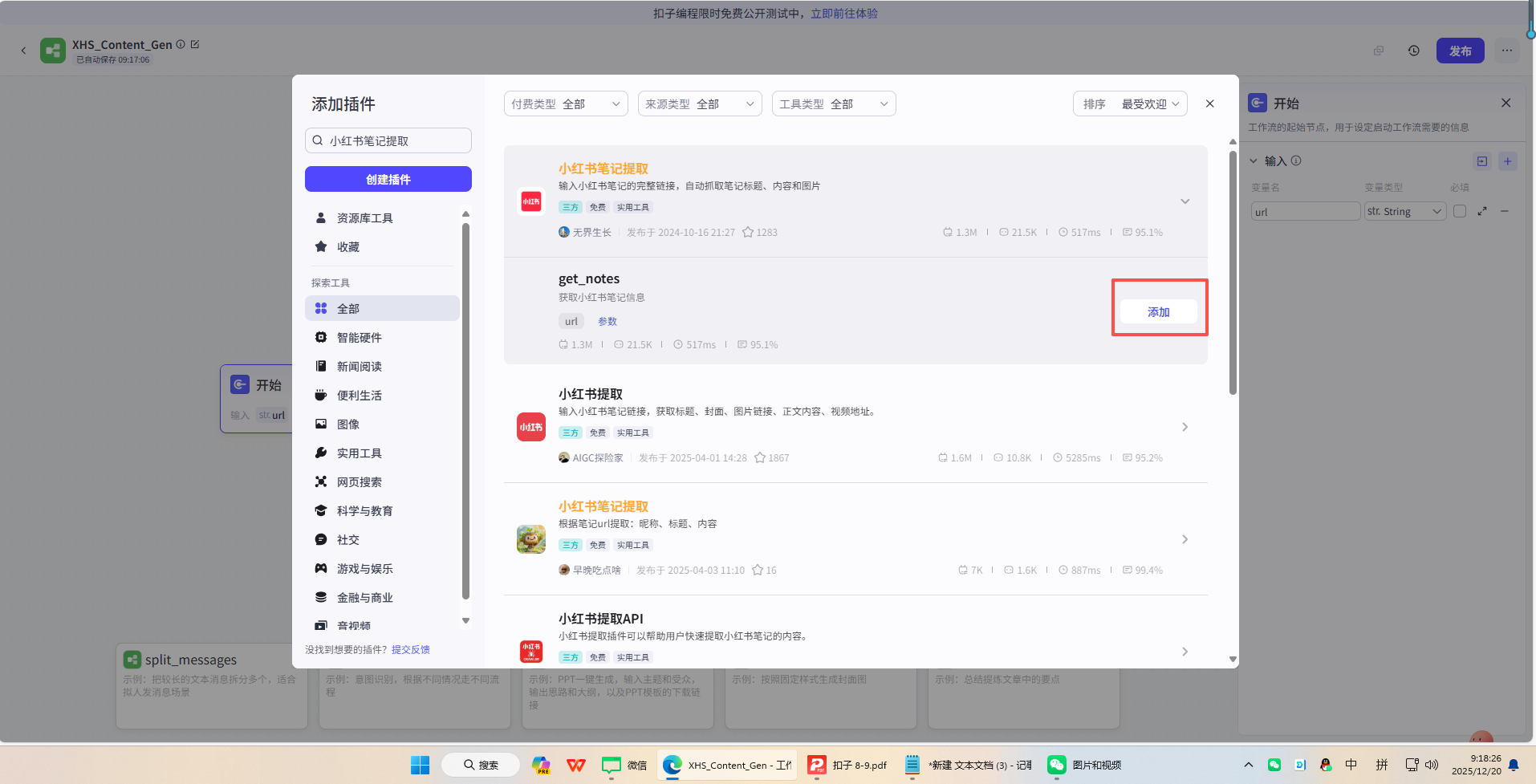Screen dimensions: 1536x784
Task: Expand the 小红书笔记提取 plugin by 早晚吃点啥
Action: click(1185, 539)
